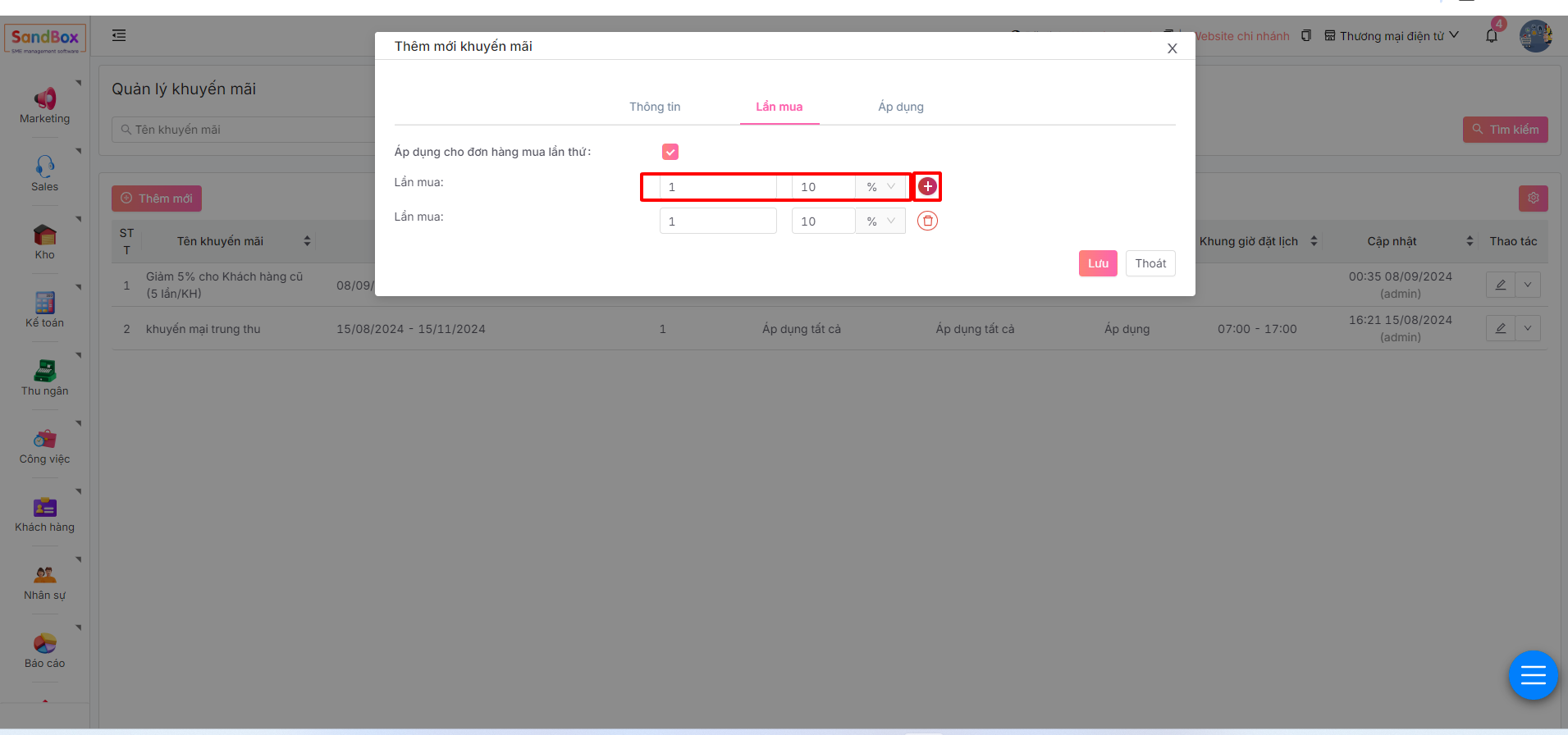The height and width of the screenshot is (735, 1568).
Task: Click the Lưu save button
Action: [1097, 263]
